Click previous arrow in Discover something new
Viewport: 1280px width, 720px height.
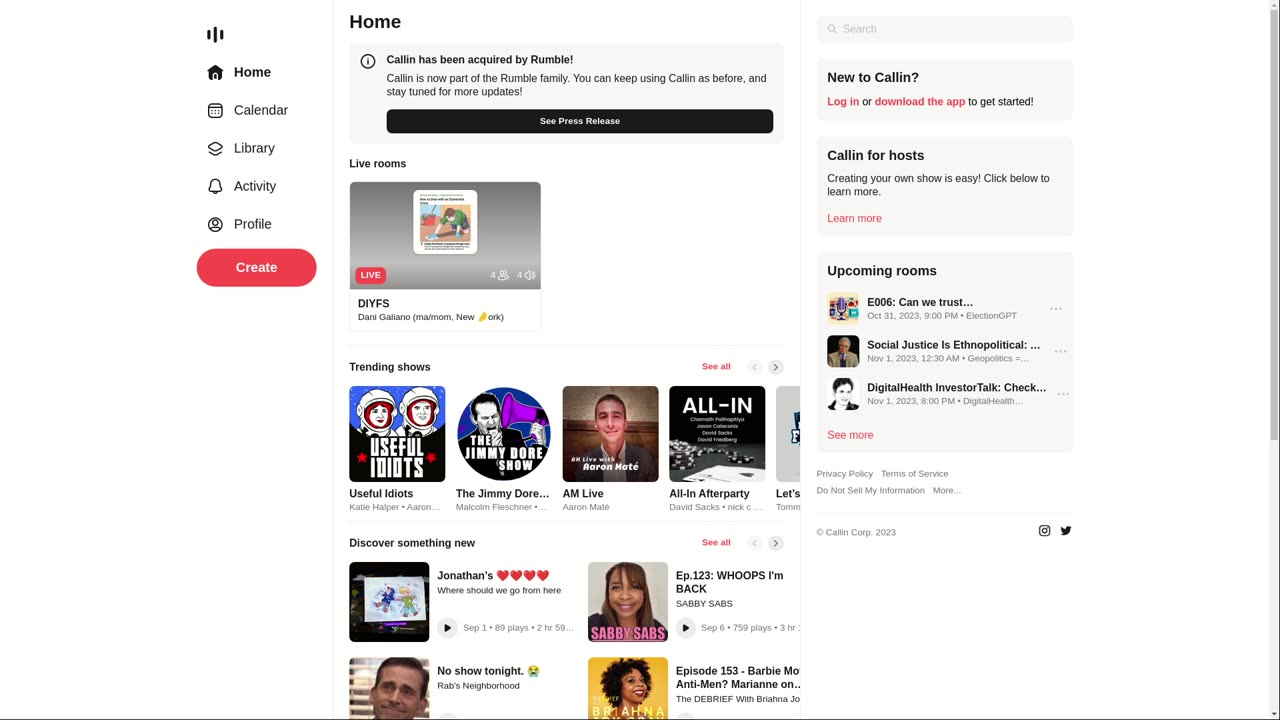(x=755, y=543)
